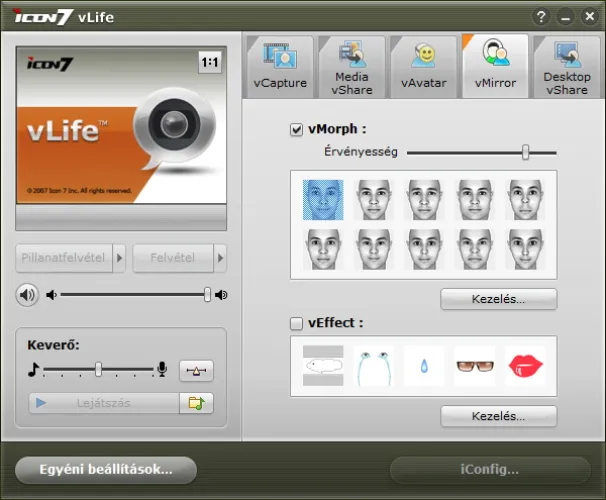This screenshot has width=606, height=500.
Task: Click the Felvétel record button
Action: [173, 258]
